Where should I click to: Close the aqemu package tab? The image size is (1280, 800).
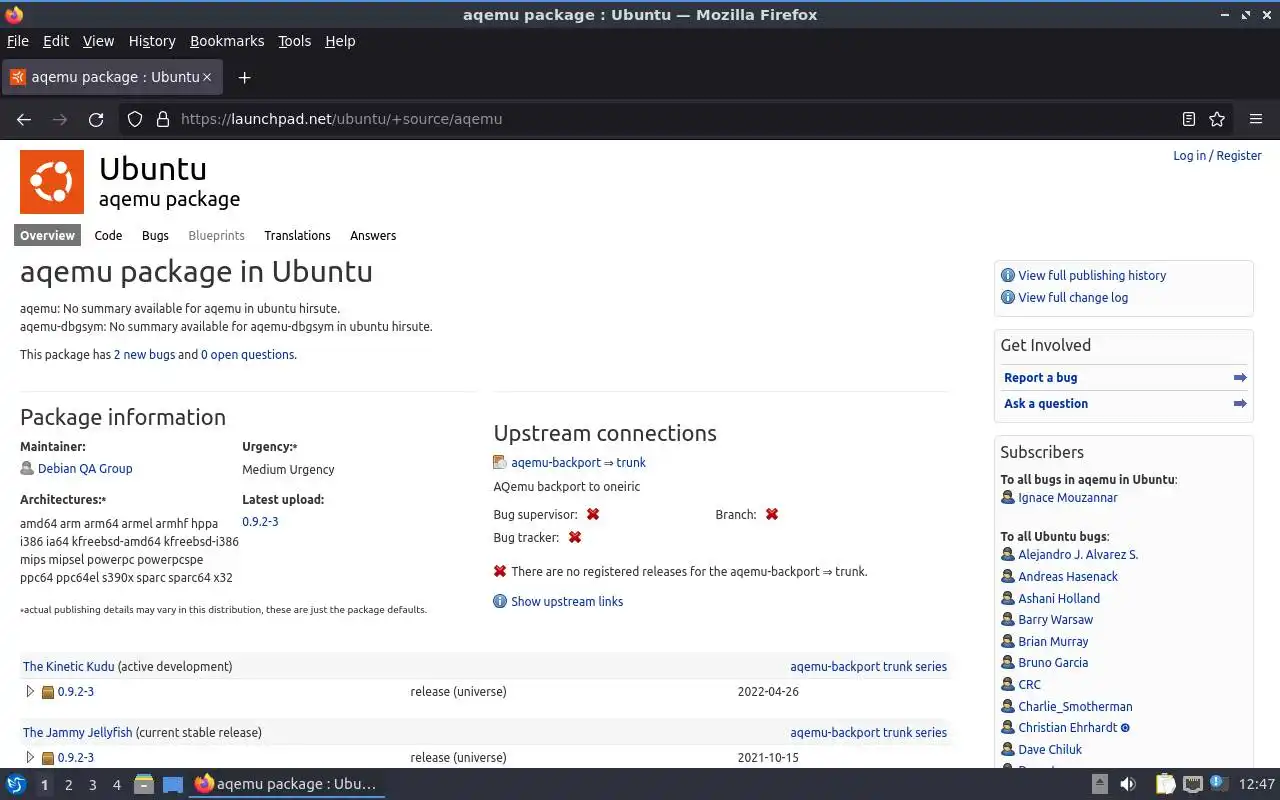[207, 77]
